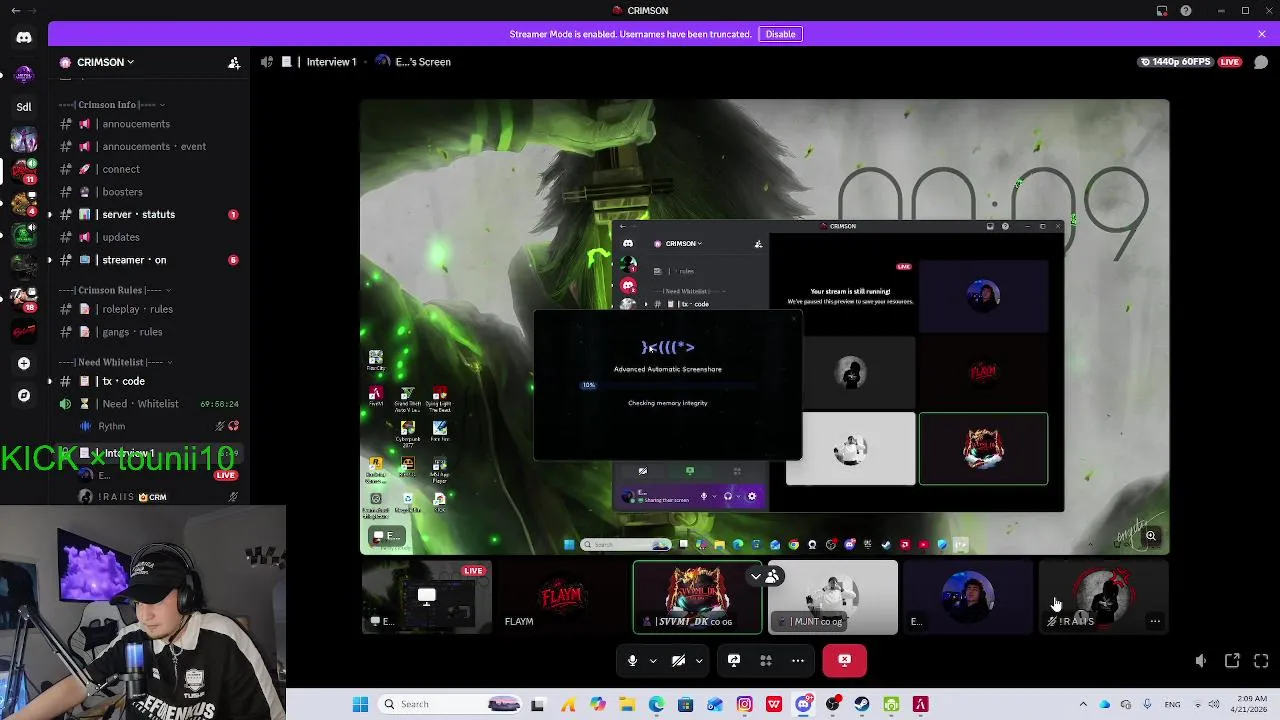Open the boosters channel
The height and width of the screenshot is (720, 1280).
tap(148, 192)
